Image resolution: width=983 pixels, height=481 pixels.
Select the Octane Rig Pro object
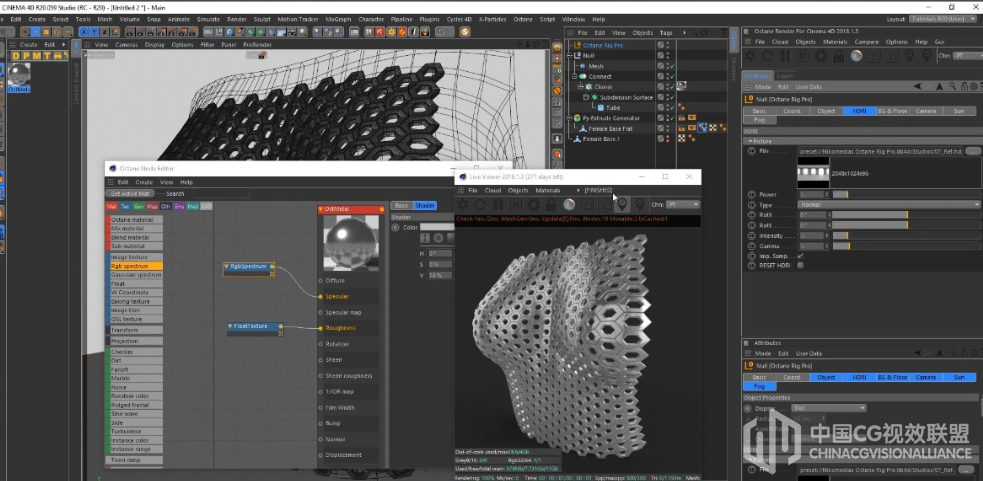(602, 45)
